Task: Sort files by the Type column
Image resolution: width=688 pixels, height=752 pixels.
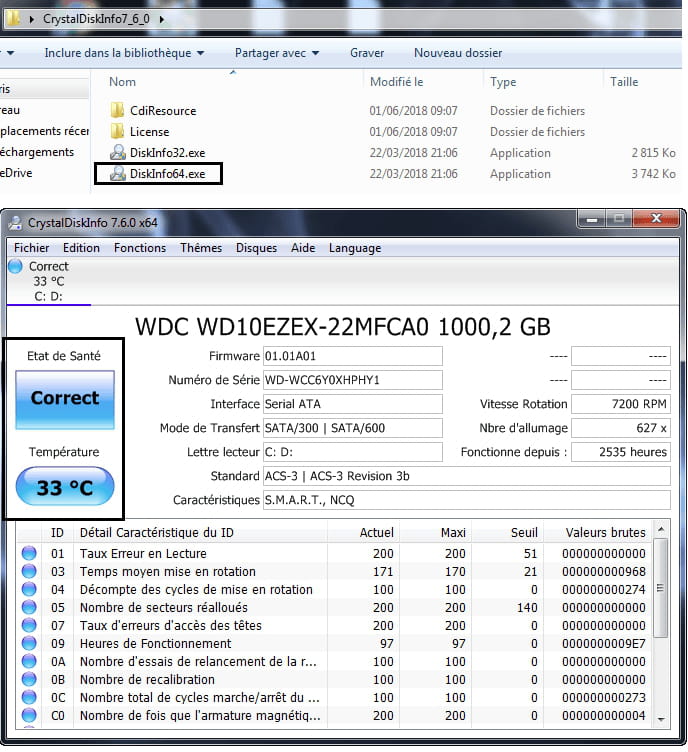Action: [503, 82]
